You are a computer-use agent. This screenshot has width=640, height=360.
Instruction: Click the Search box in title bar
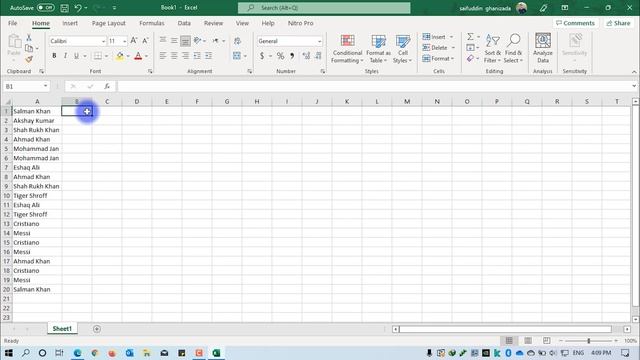pos(324,8)
